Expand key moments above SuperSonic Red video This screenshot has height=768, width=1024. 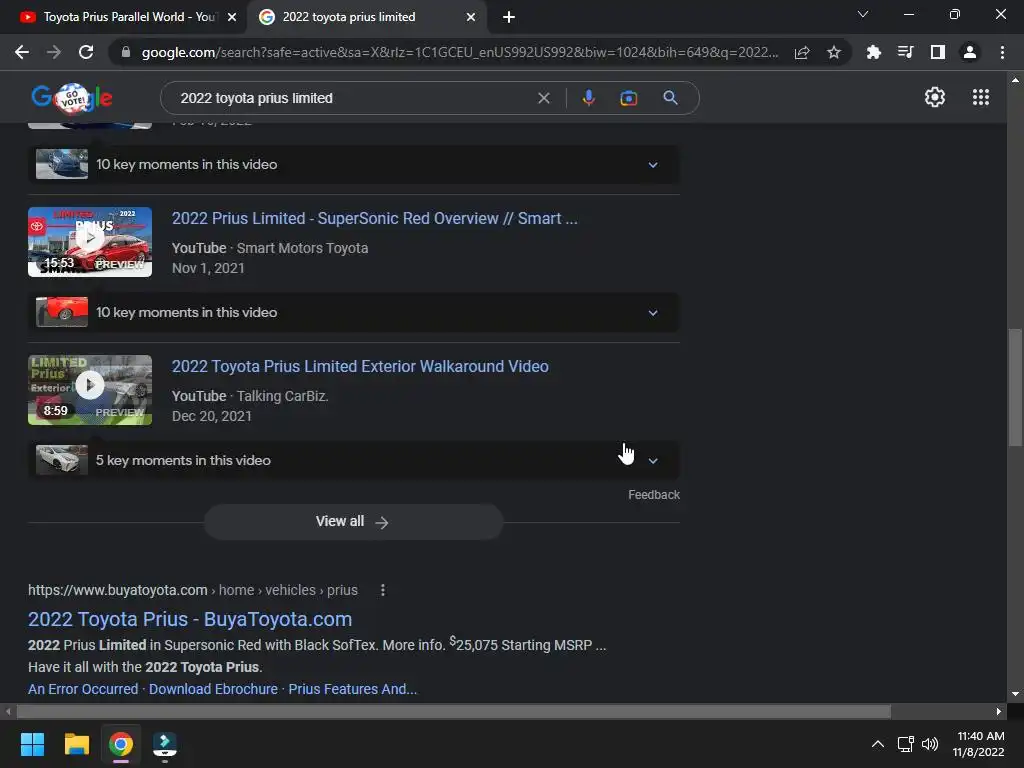pyautogui.click(x=653, y=165)
